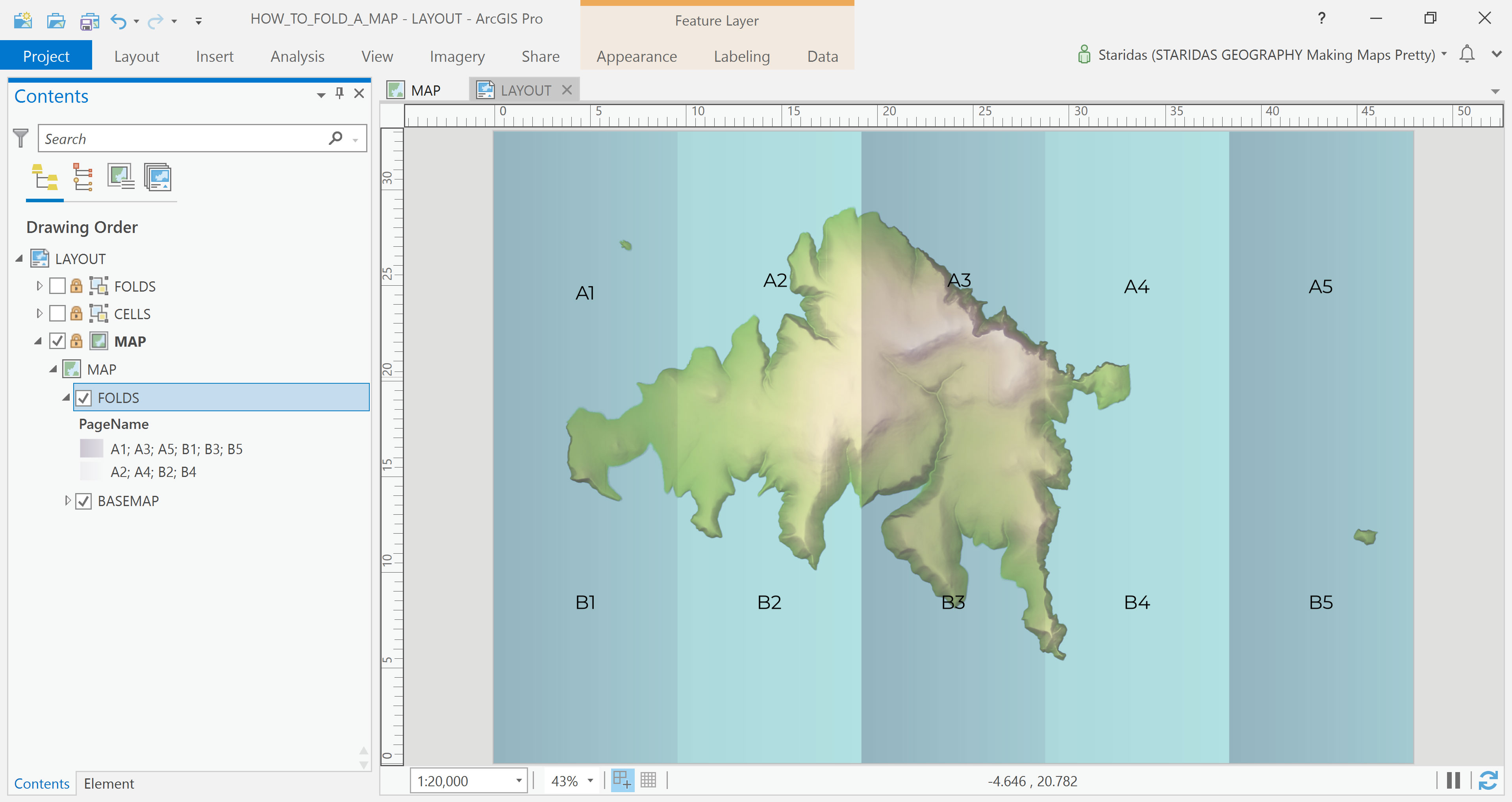Click the List By Drawing Order icon
The image size is (1512, 802).
point(44,177)
